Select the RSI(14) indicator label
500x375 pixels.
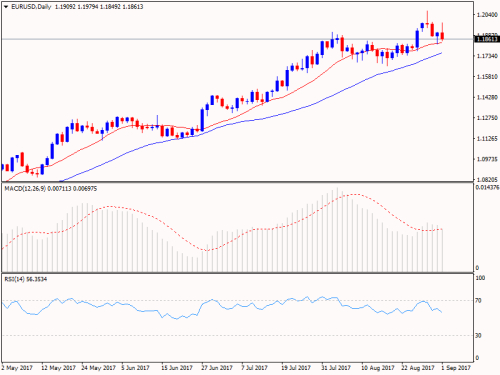14,279
